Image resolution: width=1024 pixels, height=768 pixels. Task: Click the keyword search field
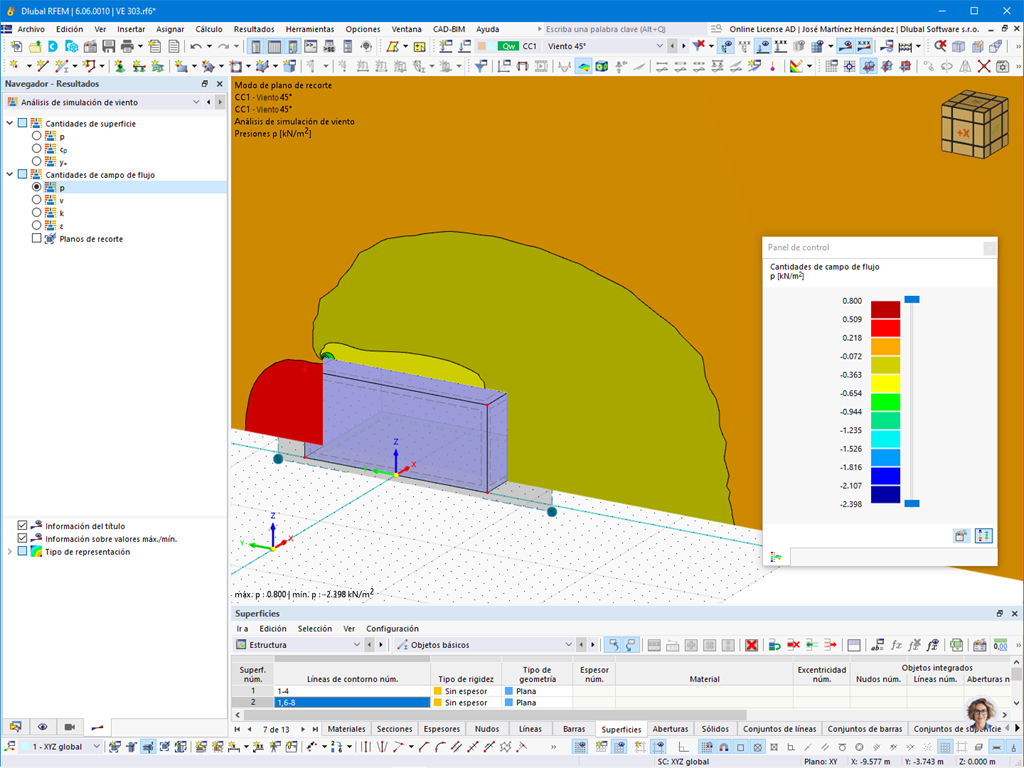624,29
